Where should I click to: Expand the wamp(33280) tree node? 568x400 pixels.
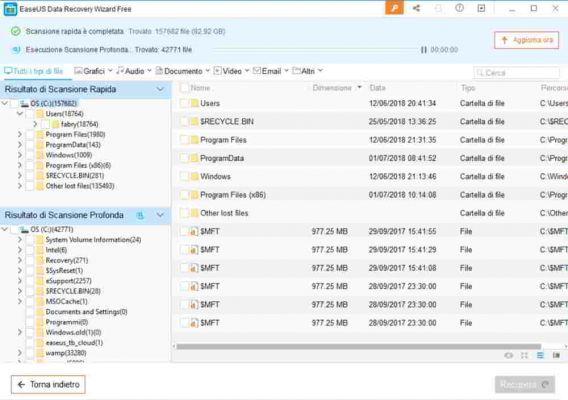tap(20, 353)
